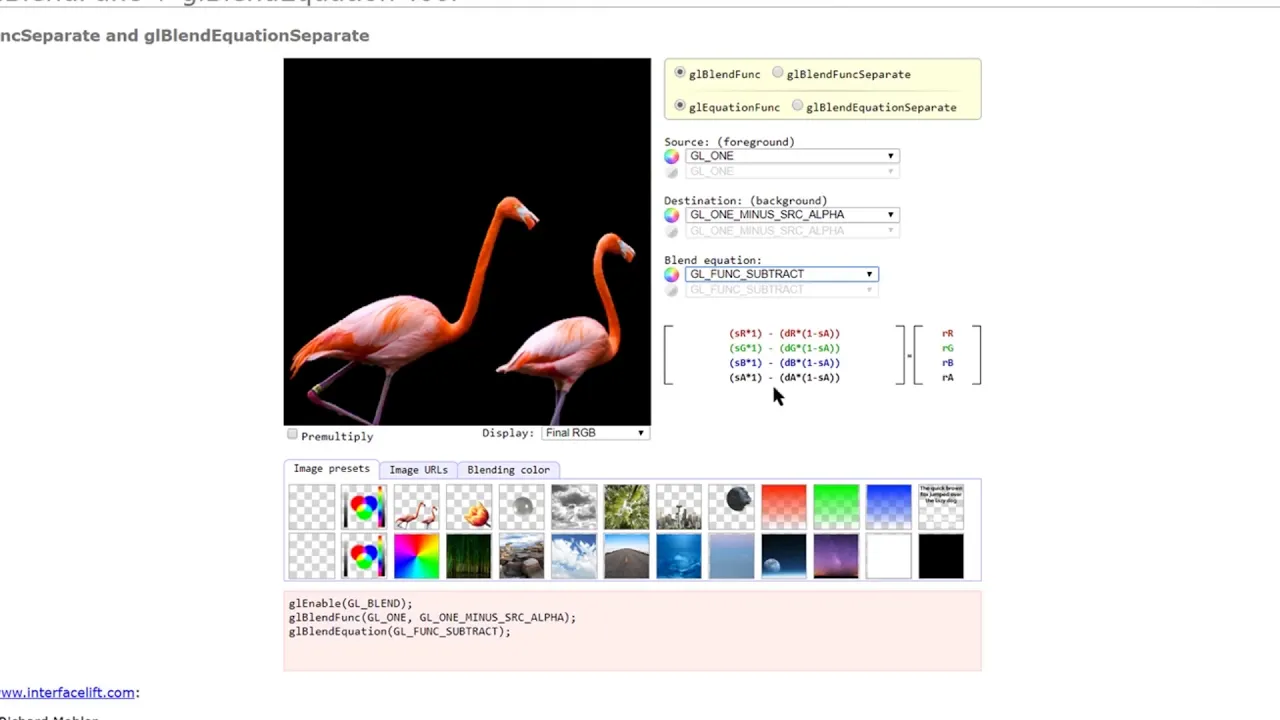This screenshot has width=1280, height=720.
Task: Click the green (sG*1) - (dG*(1-sA)) equation
Action: [785, 348]
